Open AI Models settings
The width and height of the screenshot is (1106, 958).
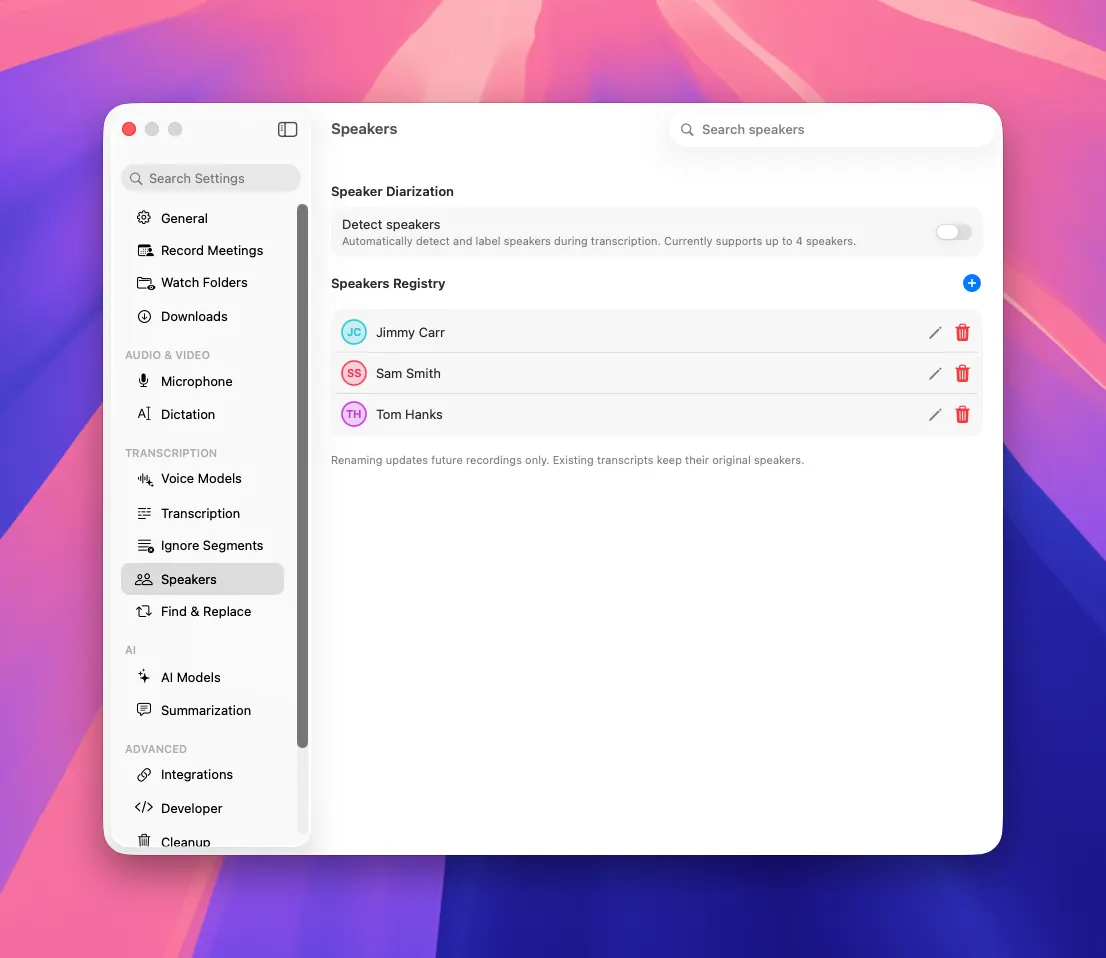(202, 677)
